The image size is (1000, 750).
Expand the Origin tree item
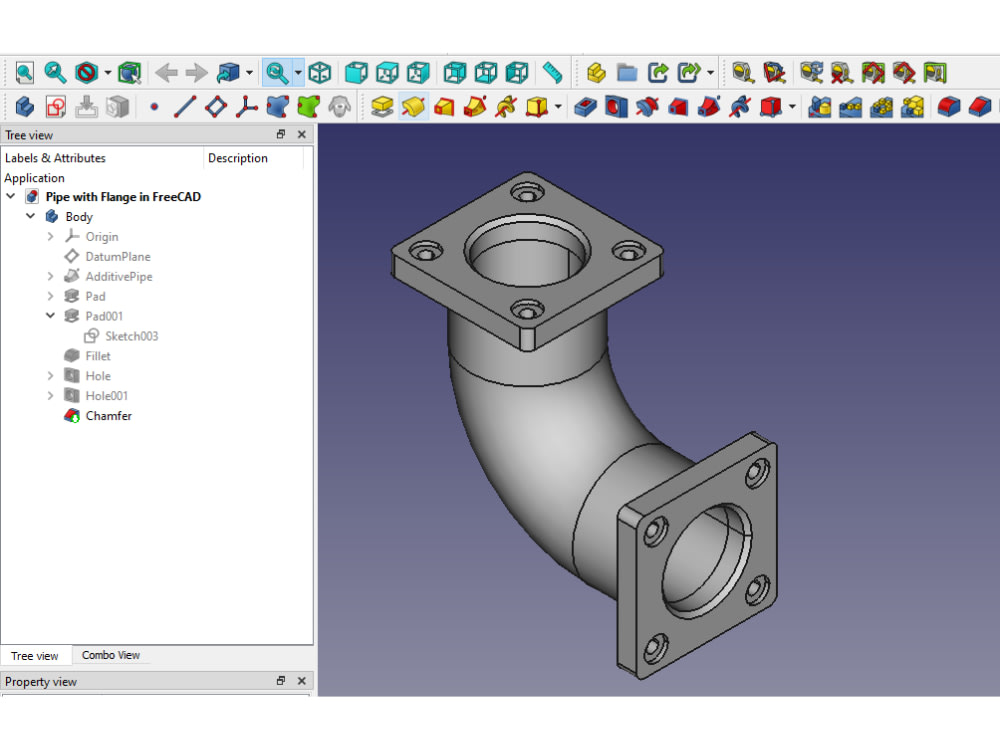[x=48, y=236]
